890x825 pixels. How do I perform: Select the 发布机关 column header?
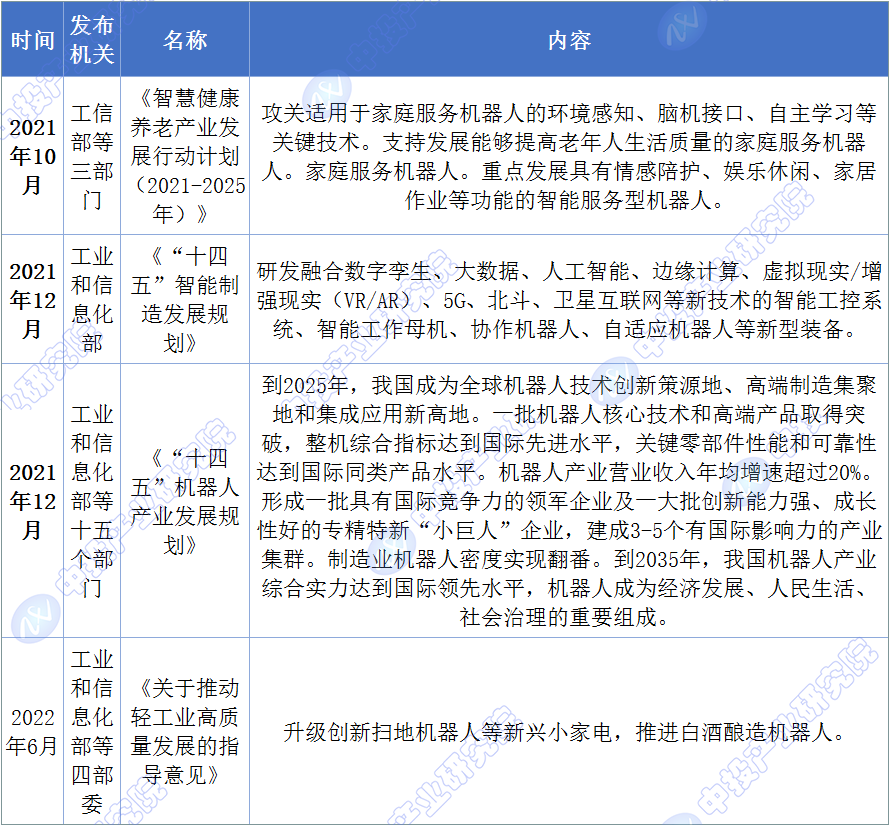click(x=92, y=40)
